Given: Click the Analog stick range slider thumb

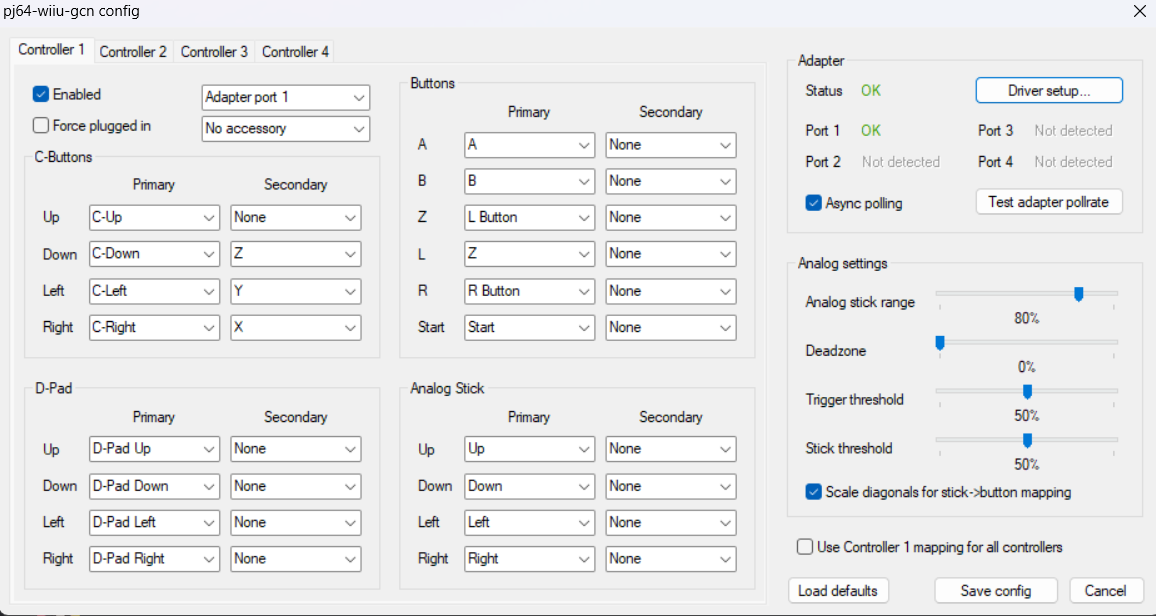Looking at the screenshot, I should click(x=1079, y=295).
